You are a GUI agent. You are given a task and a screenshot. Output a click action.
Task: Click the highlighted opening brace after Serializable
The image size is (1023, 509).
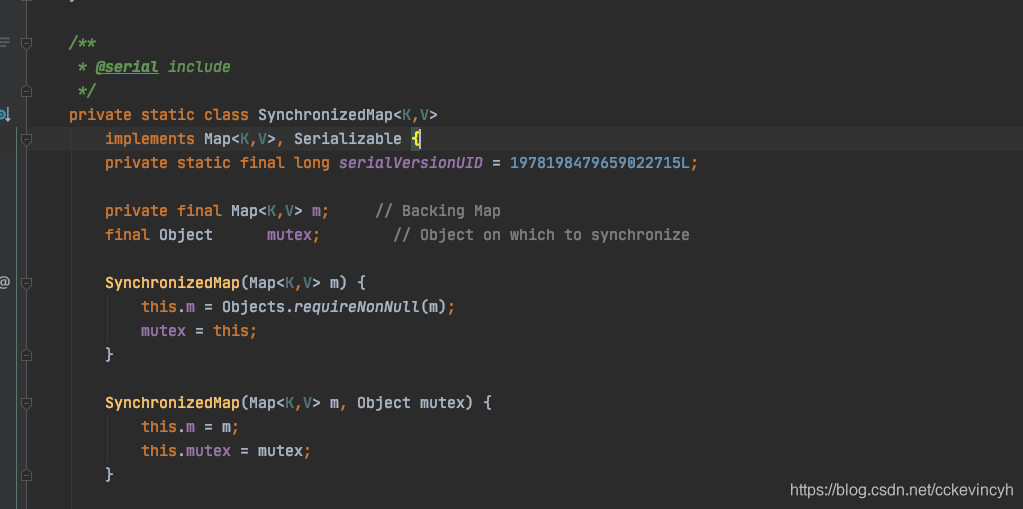(x=416, y=139)
